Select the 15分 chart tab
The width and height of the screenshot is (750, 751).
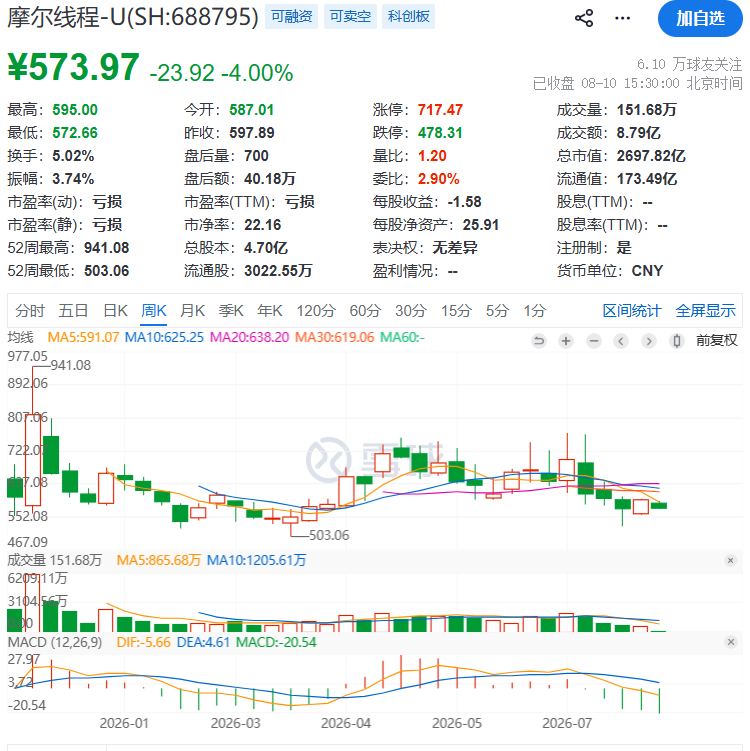pos(456,310)
